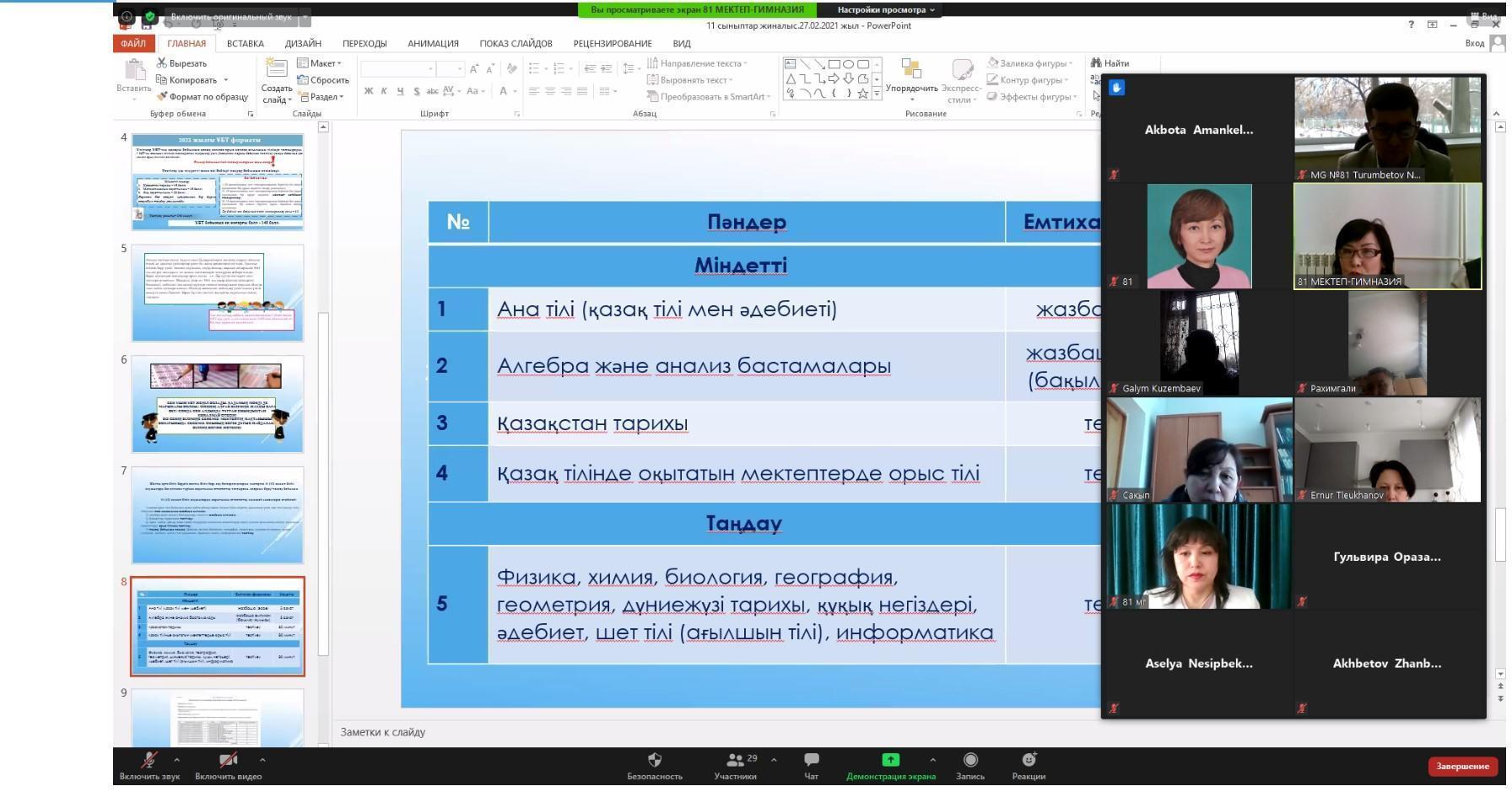Switch to the ВСТАВКА ribbon tab
This screenshot has height=797, width=1512.
point(245,44)
